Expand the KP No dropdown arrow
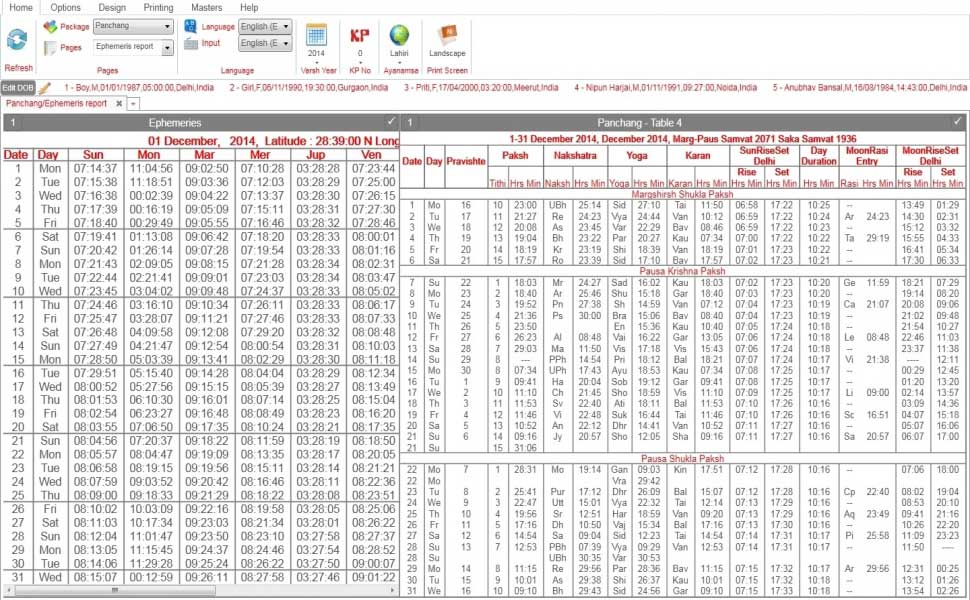The height and width of the screenshot is (600, 970). pos(360,62)
